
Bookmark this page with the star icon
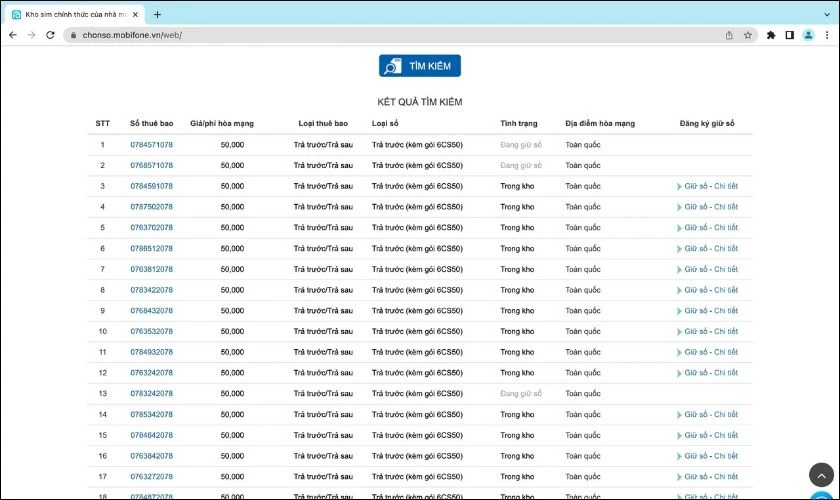click(x=747, y=34)
